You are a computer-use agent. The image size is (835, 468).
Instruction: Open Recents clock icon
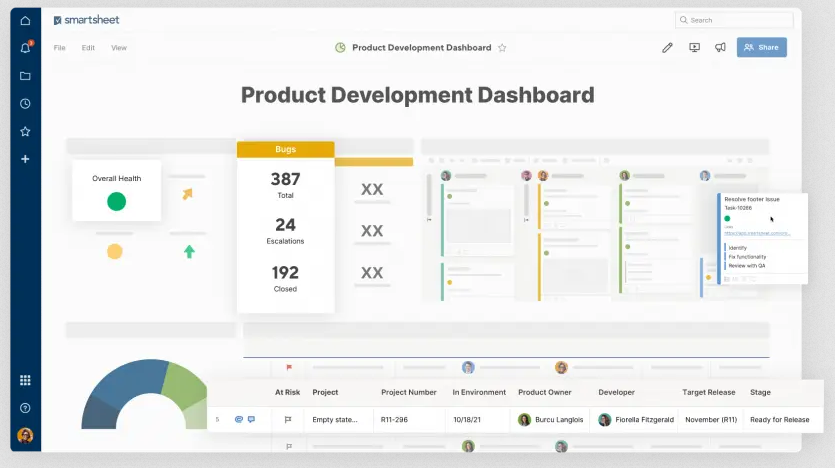tap(25, 104)
